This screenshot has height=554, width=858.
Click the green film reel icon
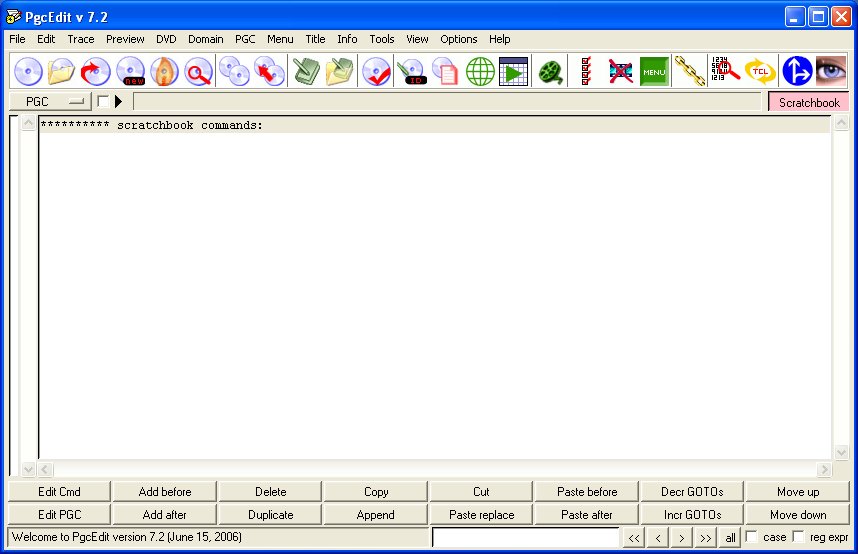(x=550, y=71)
